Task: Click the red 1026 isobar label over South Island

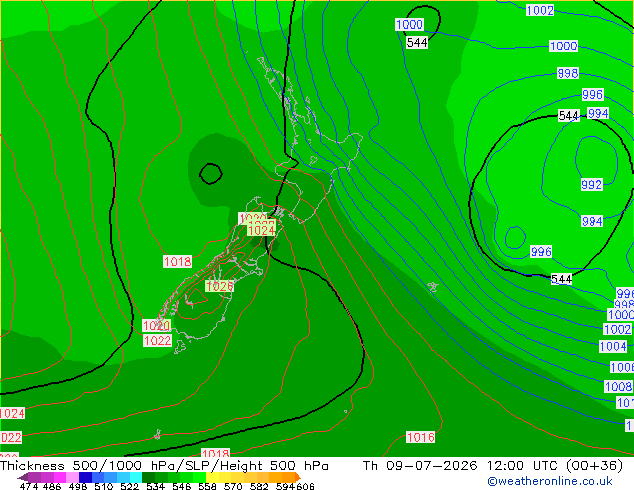Action: click(219, 286)
